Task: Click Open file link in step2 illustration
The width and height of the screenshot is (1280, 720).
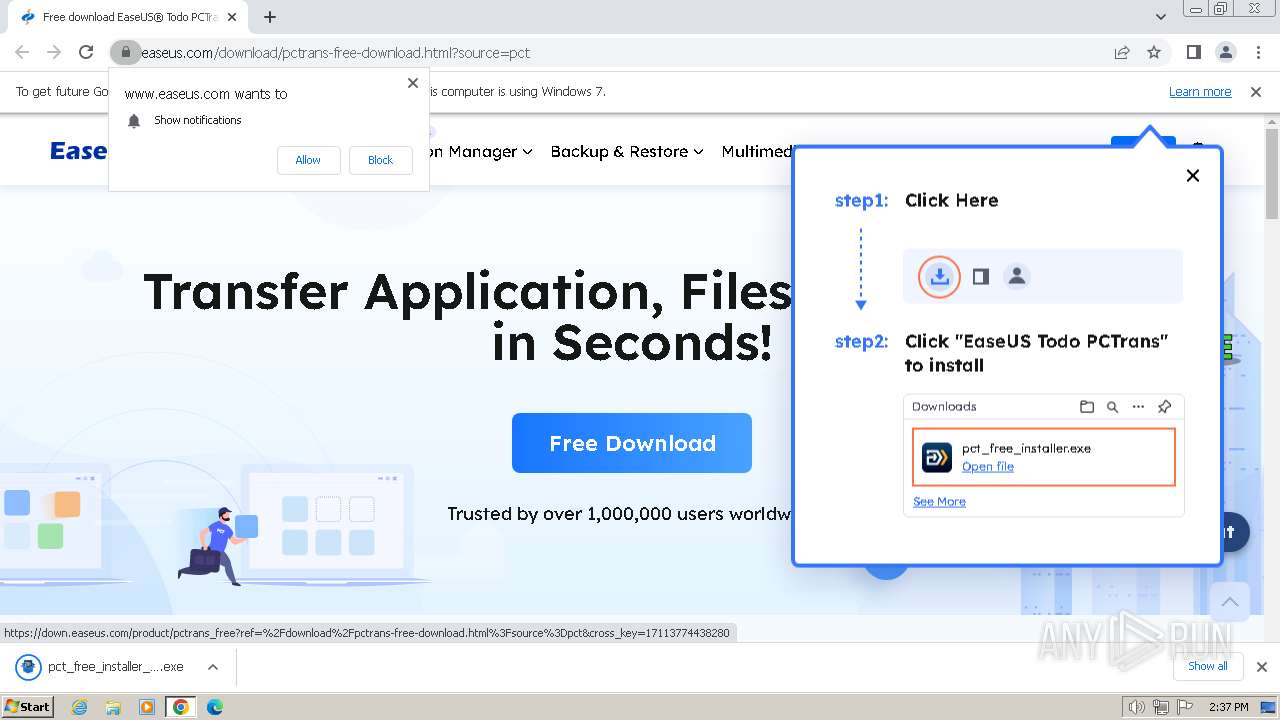Action: tap(987, 467)
